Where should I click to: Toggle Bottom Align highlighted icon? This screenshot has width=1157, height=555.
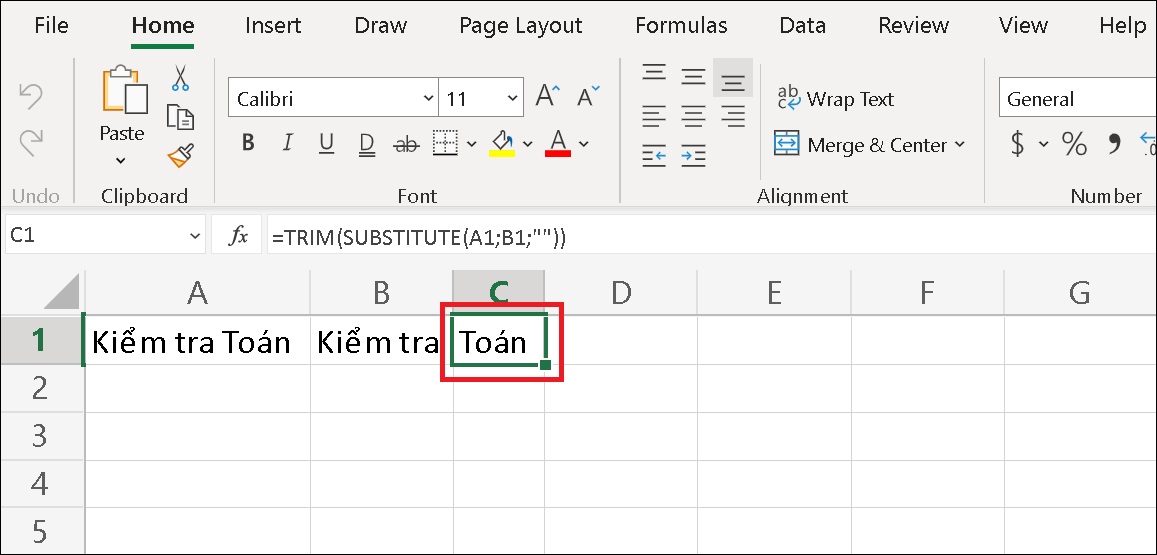click(x=733, y=77)
